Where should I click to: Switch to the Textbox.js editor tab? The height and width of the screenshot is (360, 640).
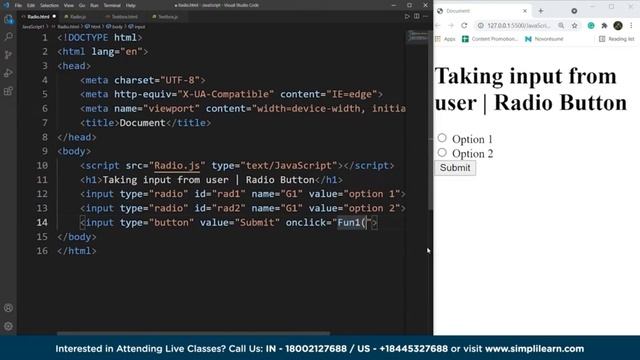pos(168,17)
